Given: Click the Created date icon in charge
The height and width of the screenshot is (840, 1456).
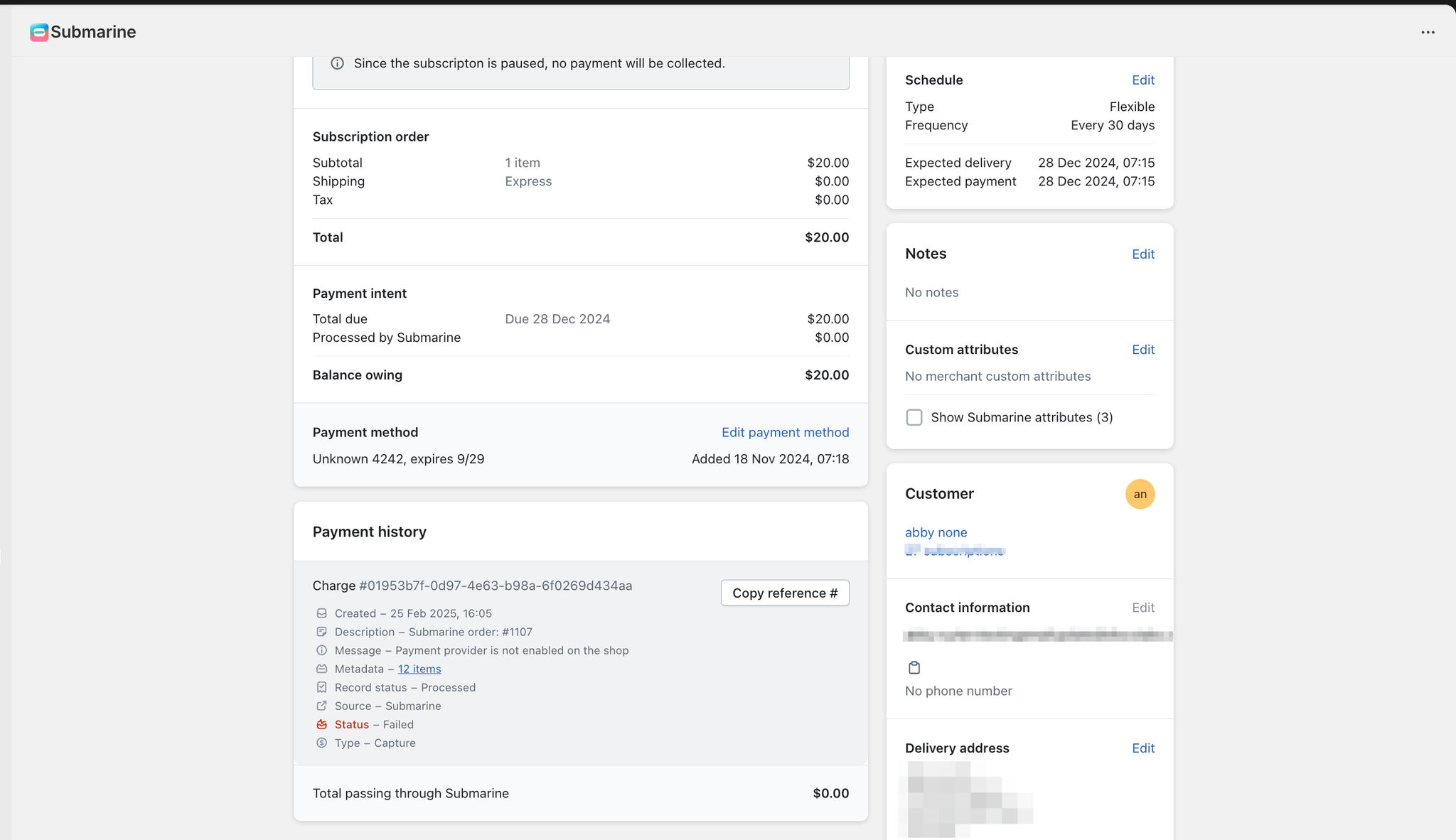Looking at the screenshot, I should coord(321,613).
